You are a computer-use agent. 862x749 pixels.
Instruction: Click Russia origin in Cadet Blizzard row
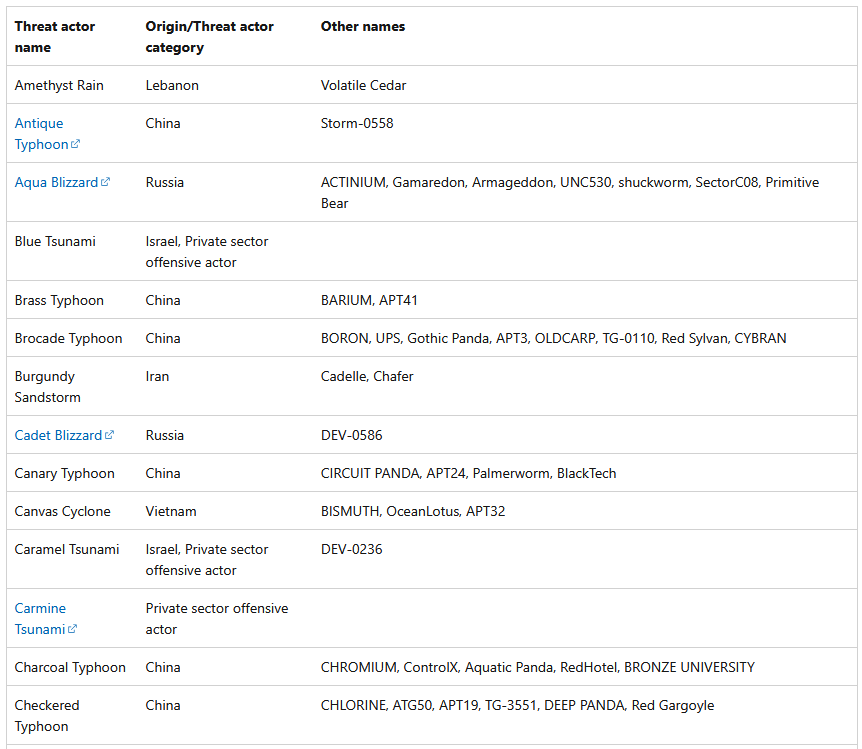point(165,435)
